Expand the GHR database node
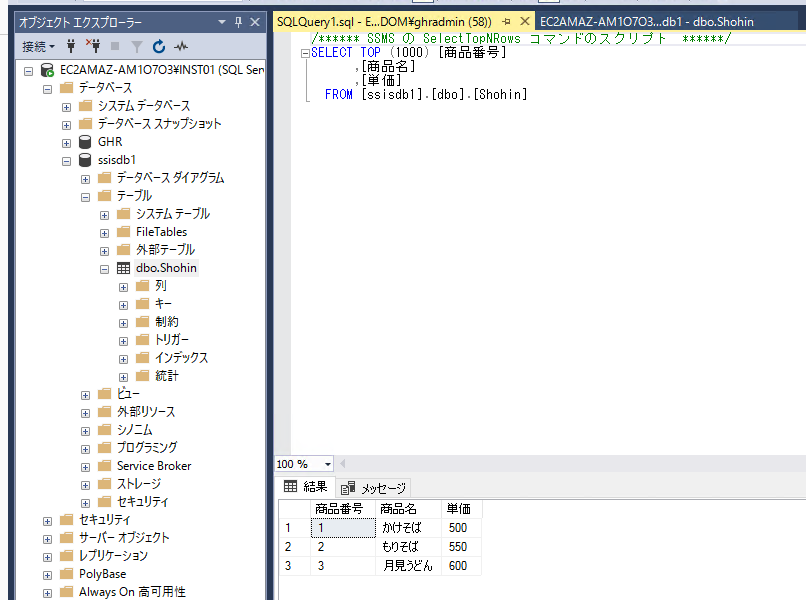 66,143
